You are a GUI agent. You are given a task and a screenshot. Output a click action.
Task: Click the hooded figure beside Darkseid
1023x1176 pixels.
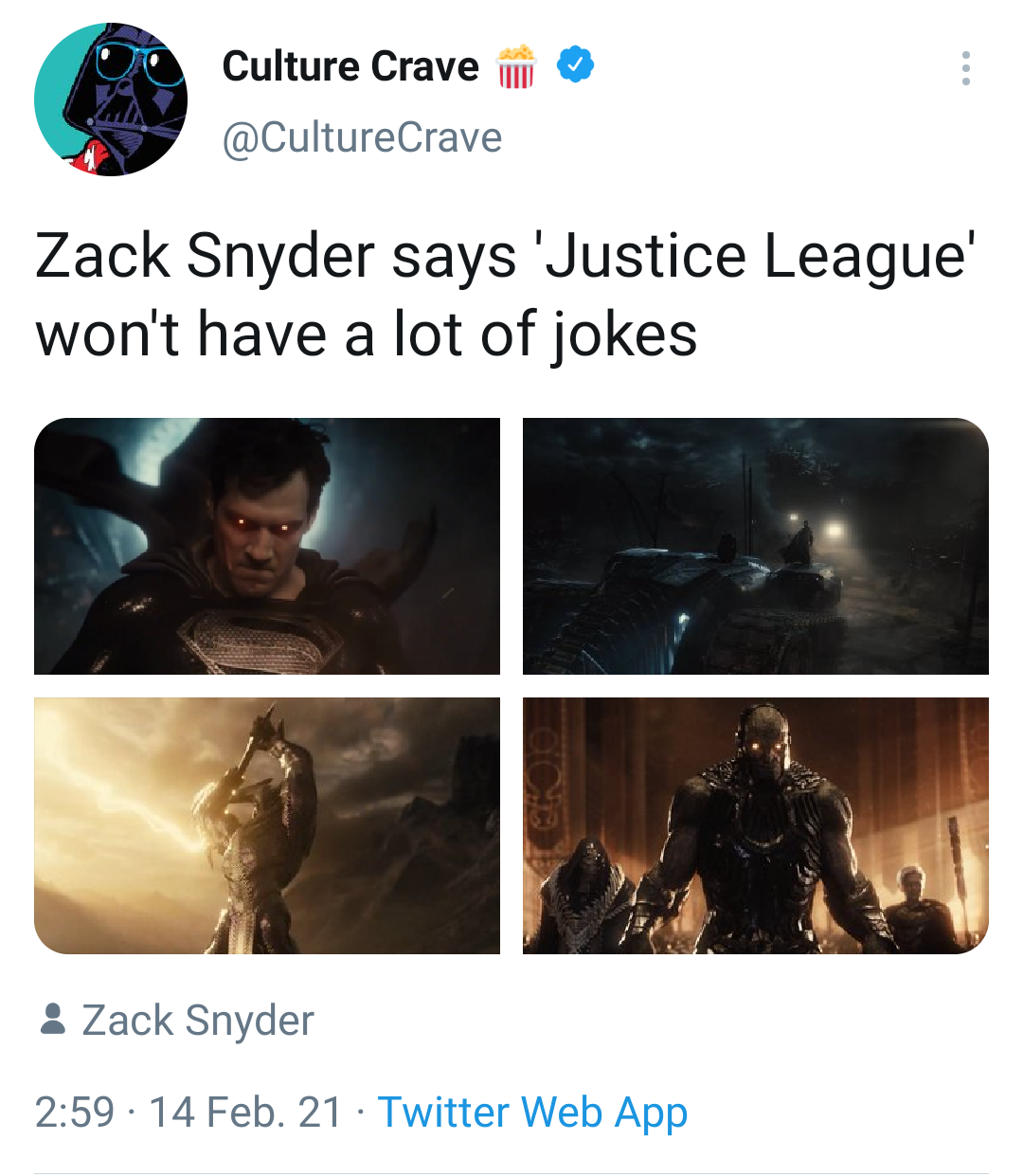click(589, 896)
